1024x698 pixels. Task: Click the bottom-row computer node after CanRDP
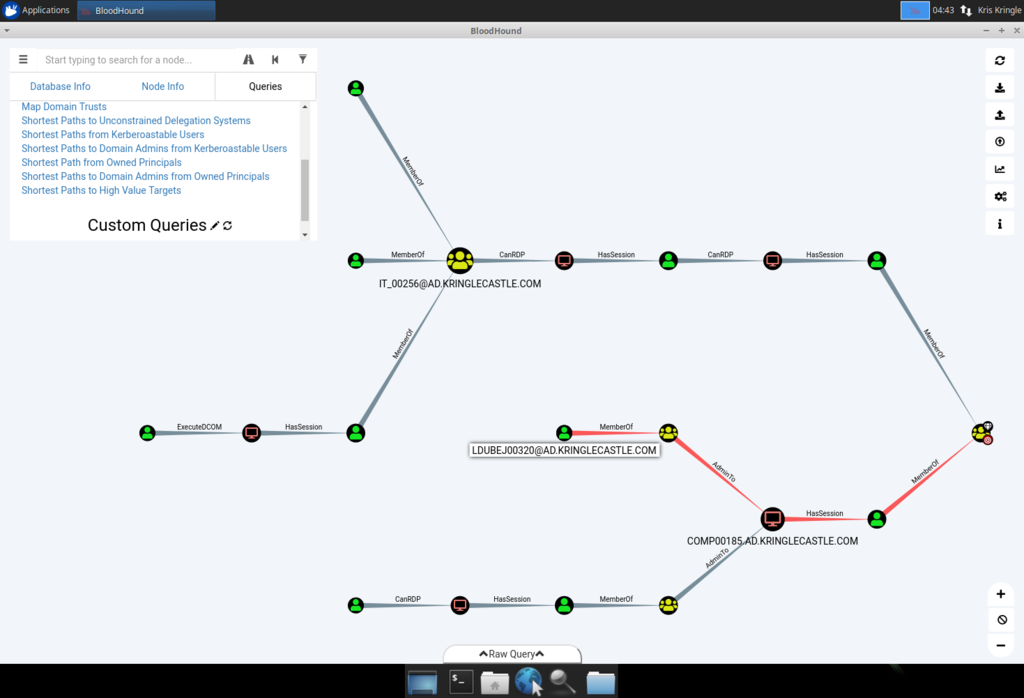pos(460,605)
